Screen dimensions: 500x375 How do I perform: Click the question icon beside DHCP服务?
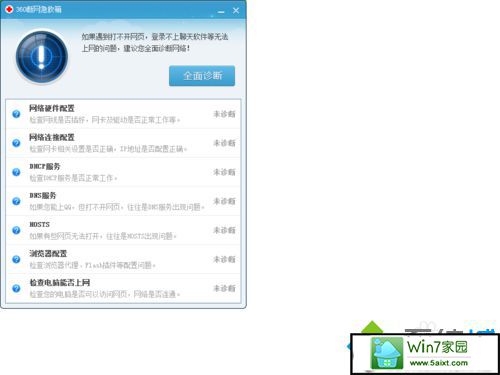point(16,172)
